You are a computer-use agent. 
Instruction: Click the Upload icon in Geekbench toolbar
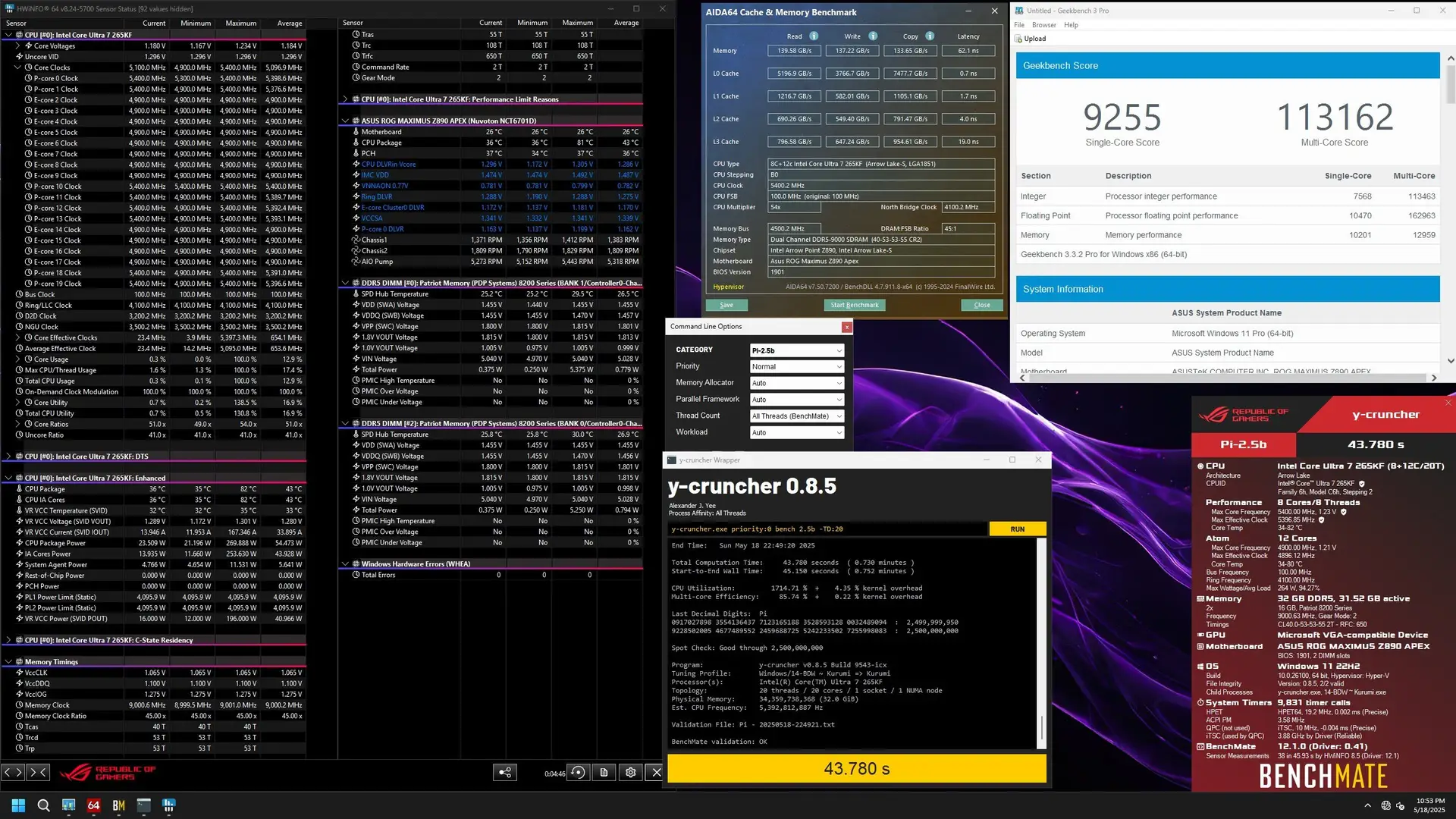point(1018,39)
